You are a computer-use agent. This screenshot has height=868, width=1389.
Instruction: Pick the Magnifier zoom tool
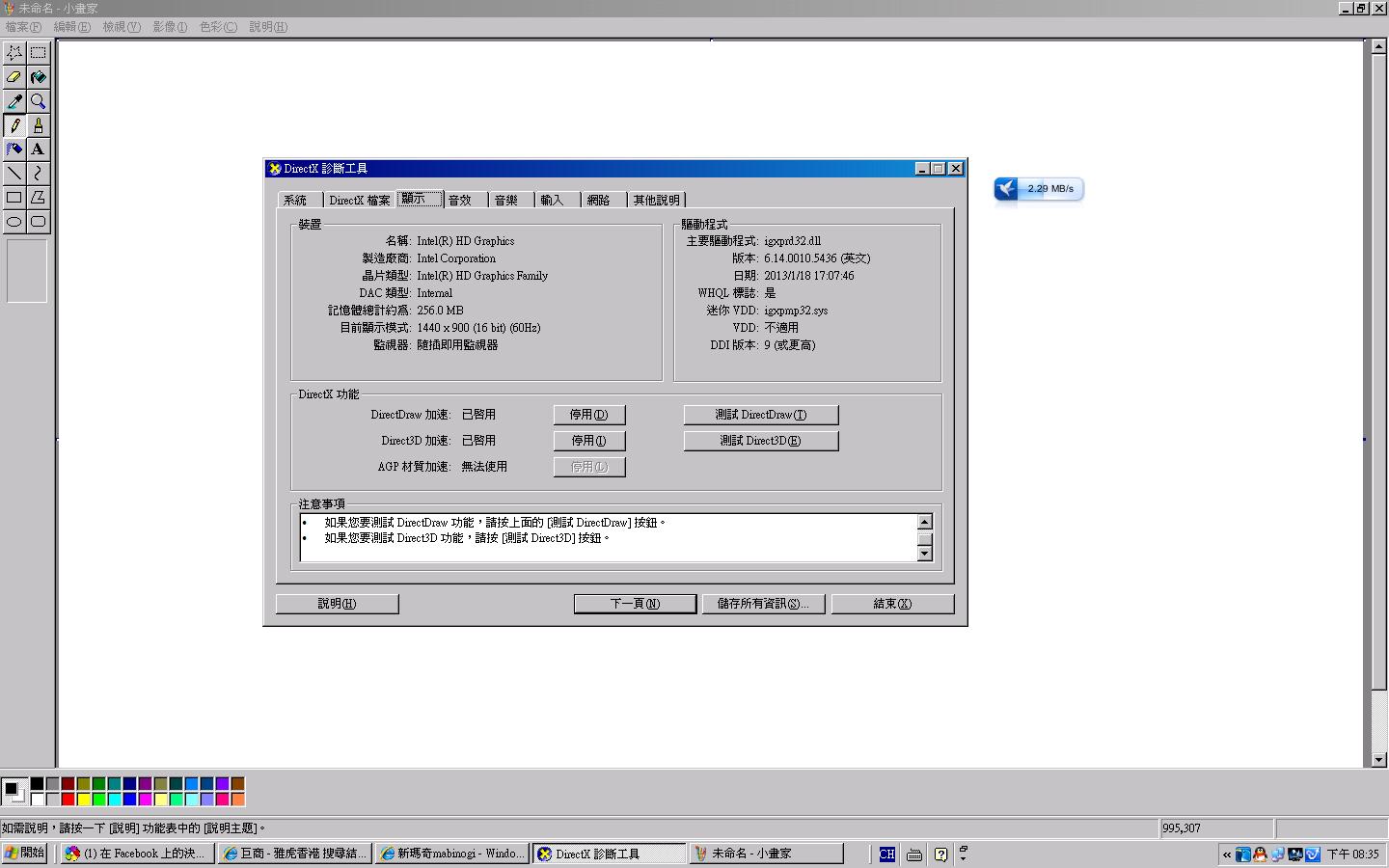(x=38, y=101)
